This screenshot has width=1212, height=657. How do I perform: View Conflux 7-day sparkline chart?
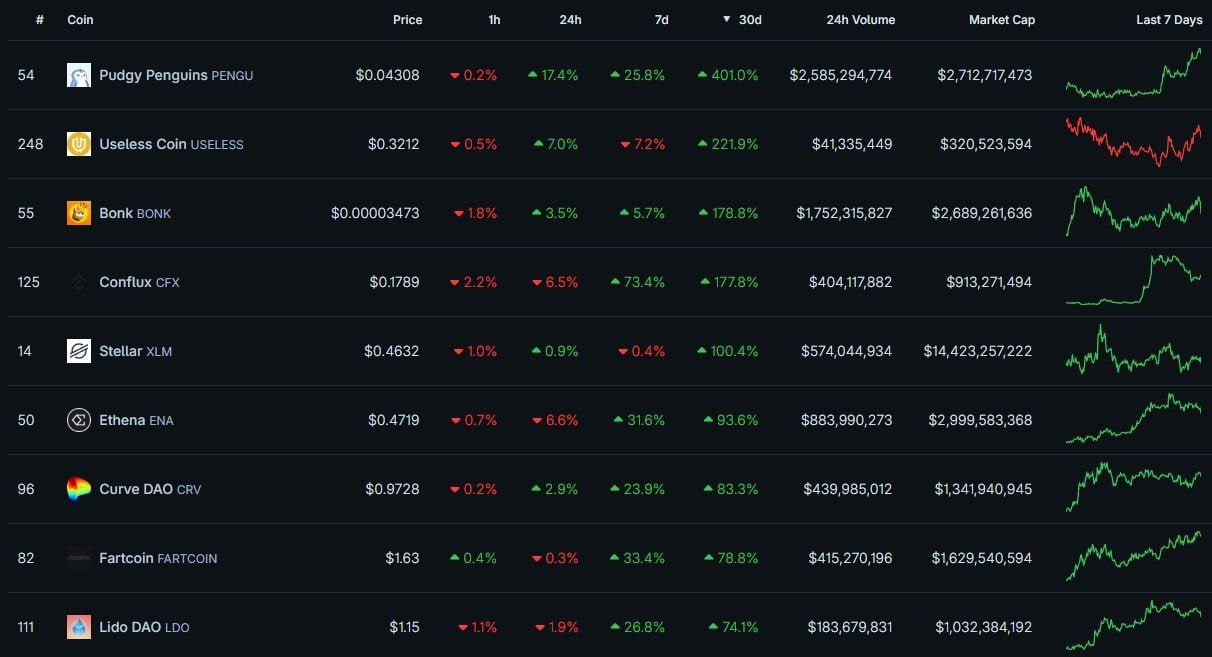tap(1134, 280)
